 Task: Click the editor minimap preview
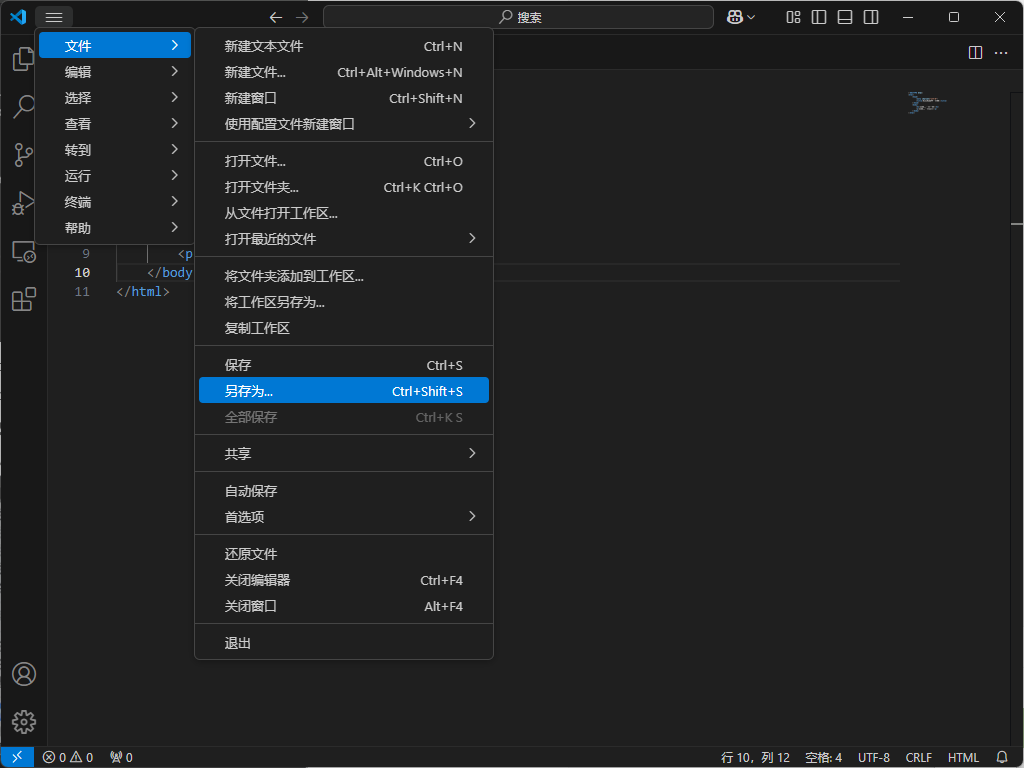(927, 103)
